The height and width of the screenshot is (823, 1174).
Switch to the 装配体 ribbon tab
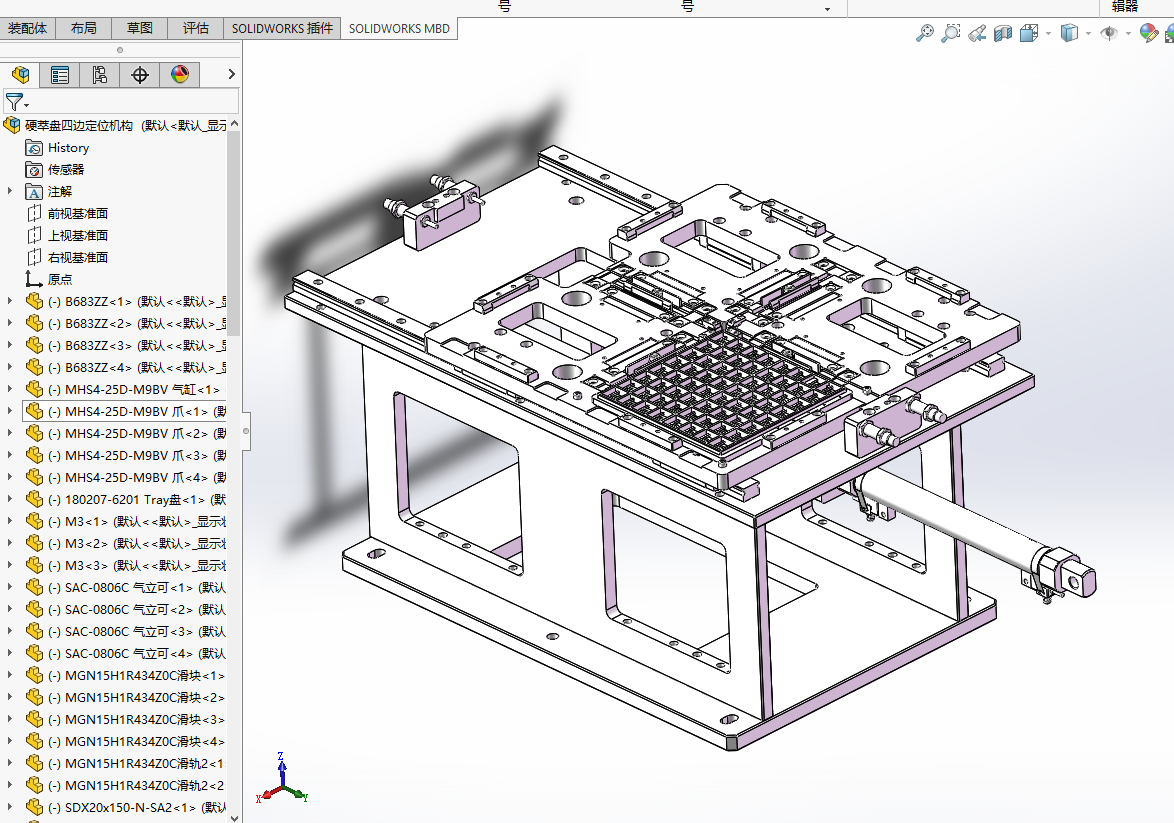click(28, 28)
